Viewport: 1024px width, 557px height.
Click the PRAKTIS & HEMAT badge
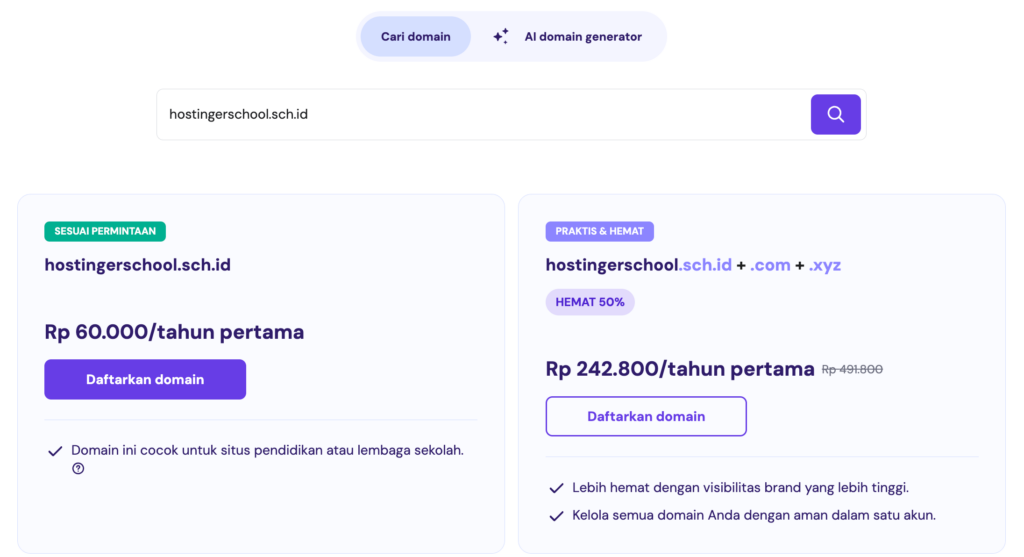point(600,231)
